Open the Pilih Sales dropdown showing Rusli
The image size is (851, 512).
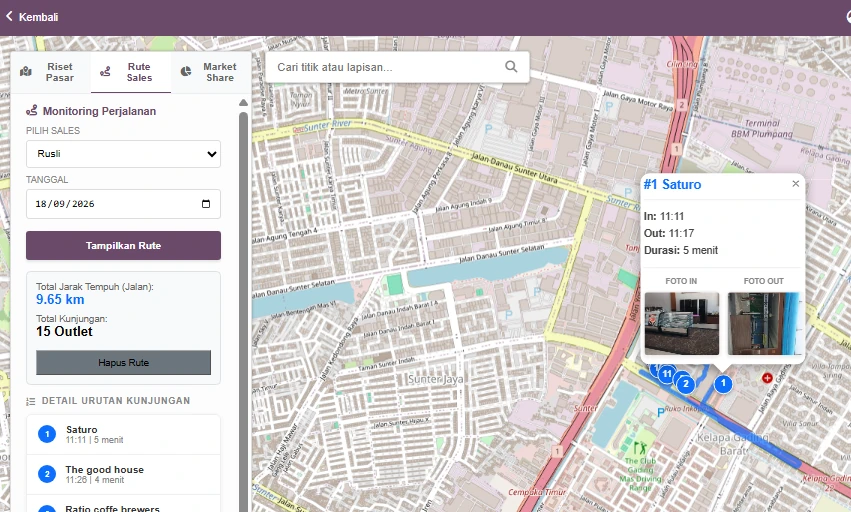click(x=123, y=154)
